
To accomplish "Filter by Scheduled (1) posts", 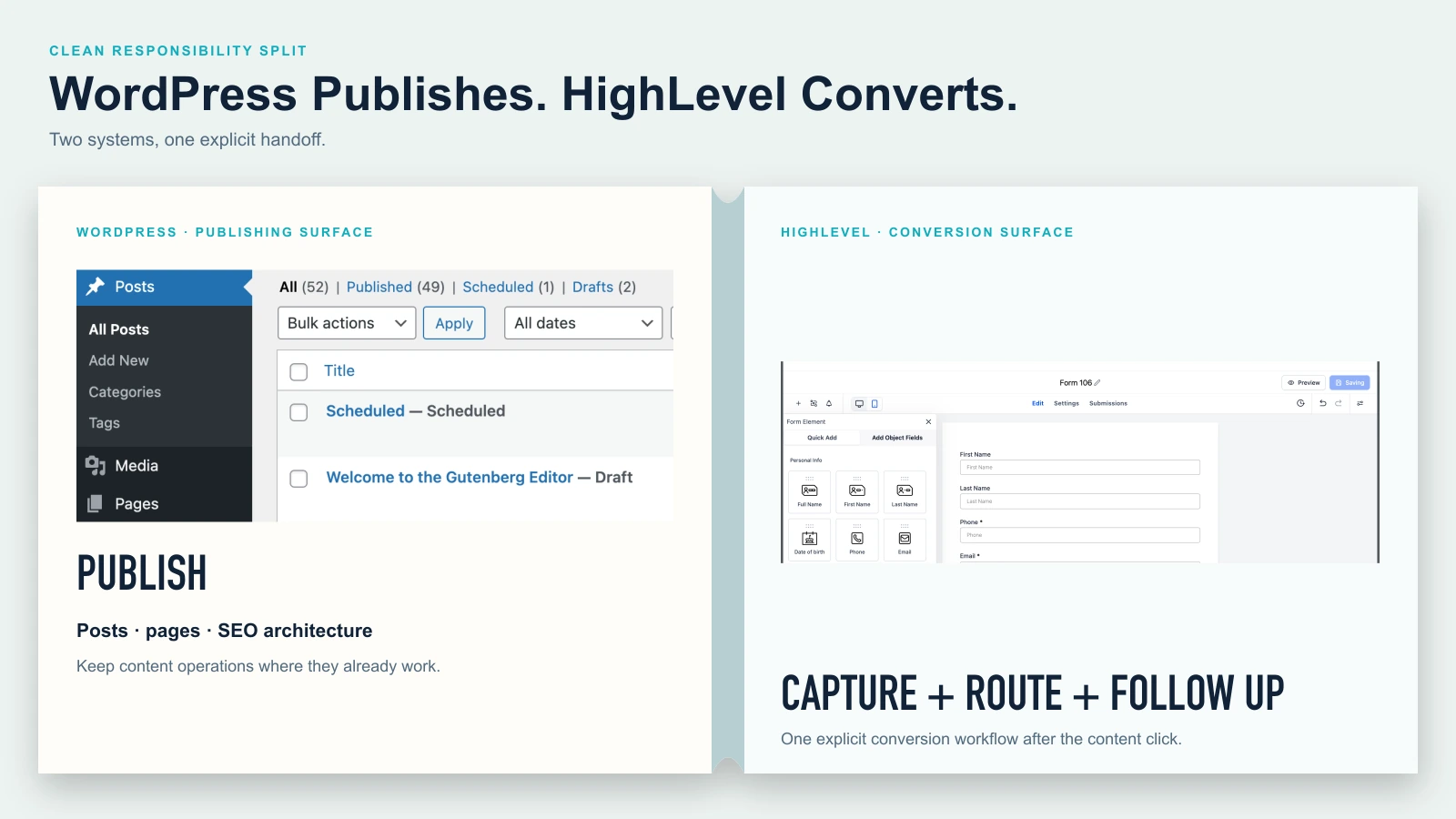I will (509, 287).
